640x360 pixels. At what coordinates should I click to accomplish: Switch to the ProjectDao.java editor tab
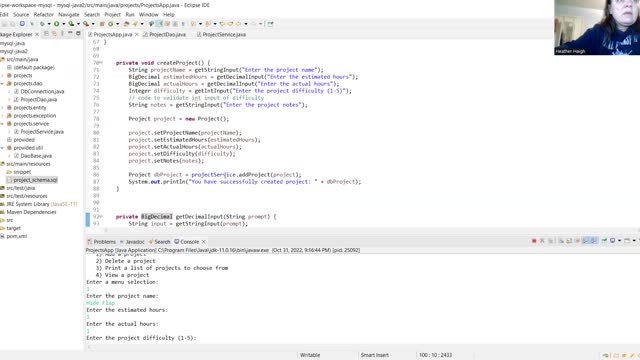pos(164,35)
